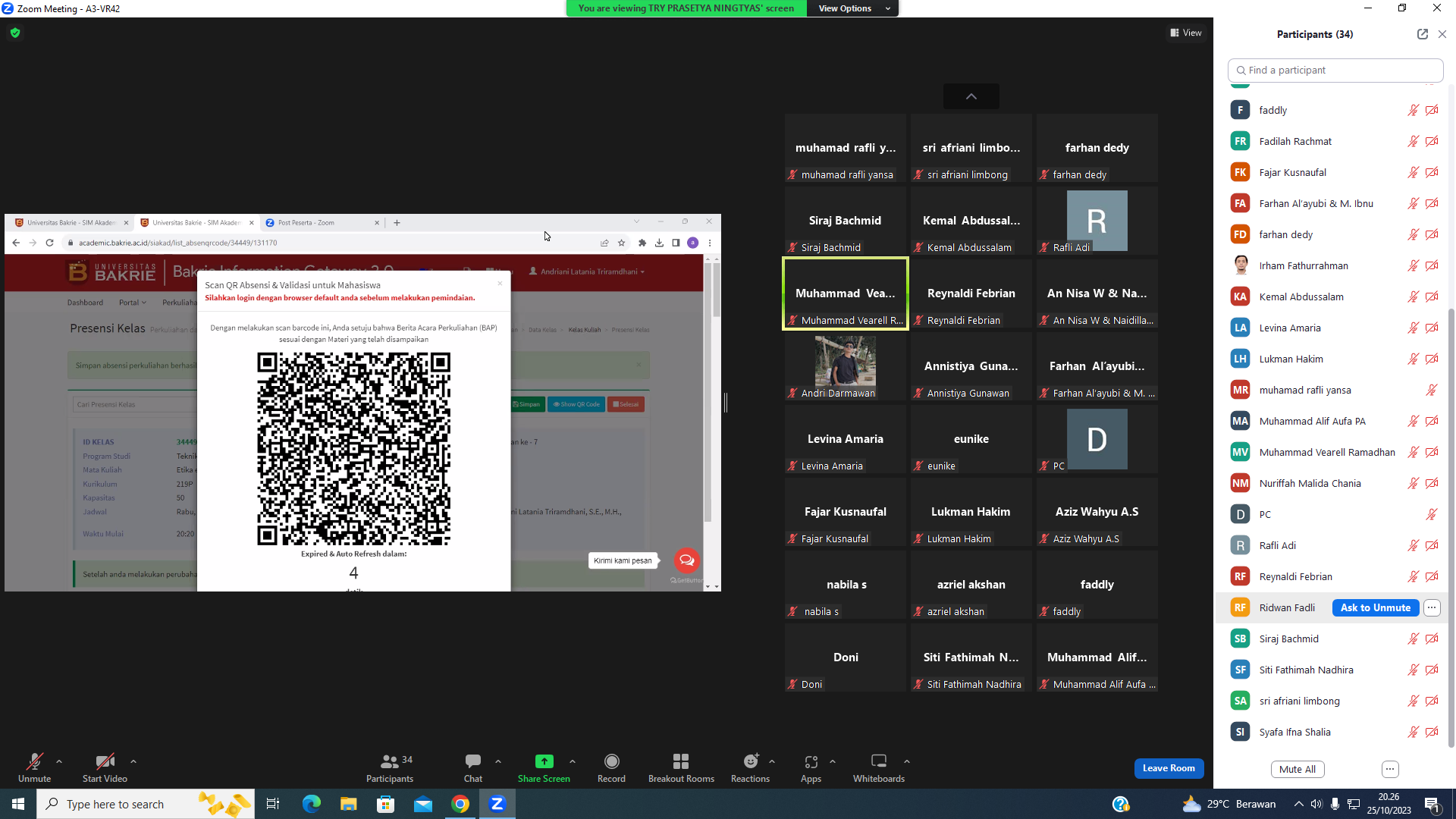1456x819 pixels.
Task: Select Irham Fathurrahman in participants list
Action: (1332, 265)
